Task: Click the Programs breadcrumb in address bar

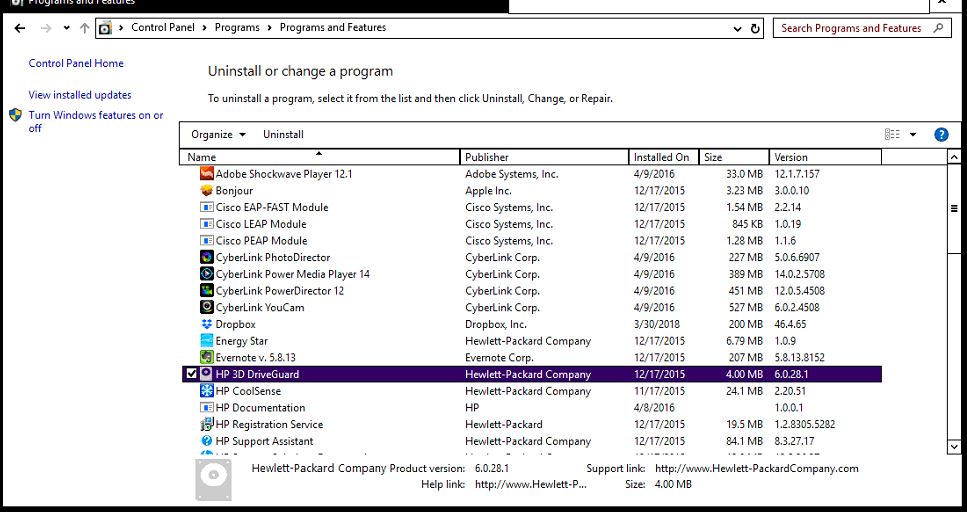Action: 237,28
